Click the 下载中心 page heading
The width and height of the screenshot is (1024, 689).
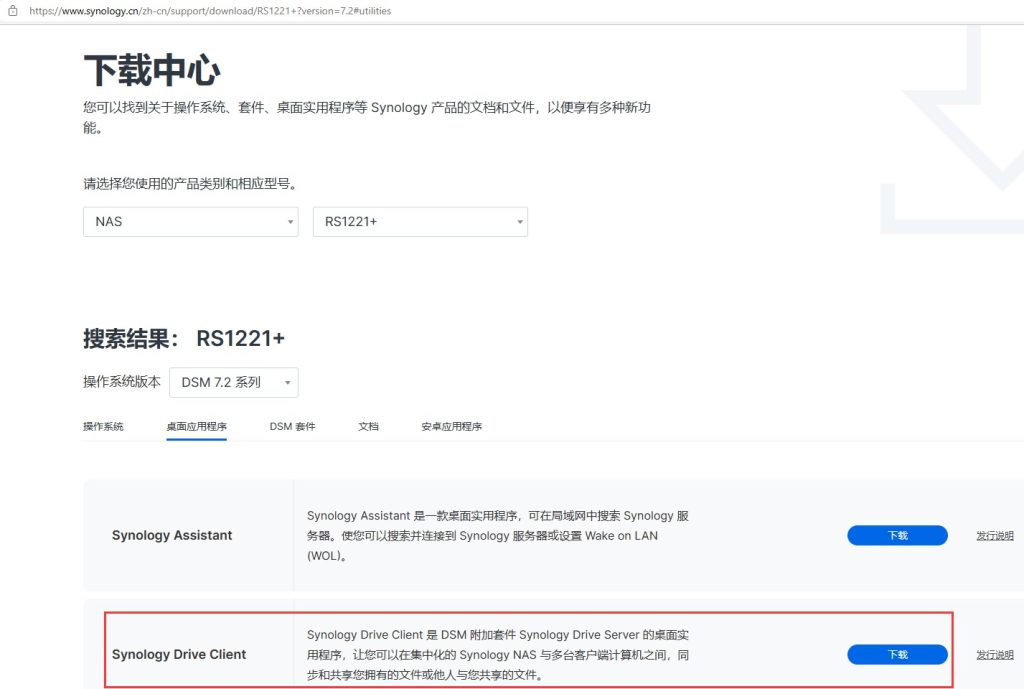coord(152,71)
